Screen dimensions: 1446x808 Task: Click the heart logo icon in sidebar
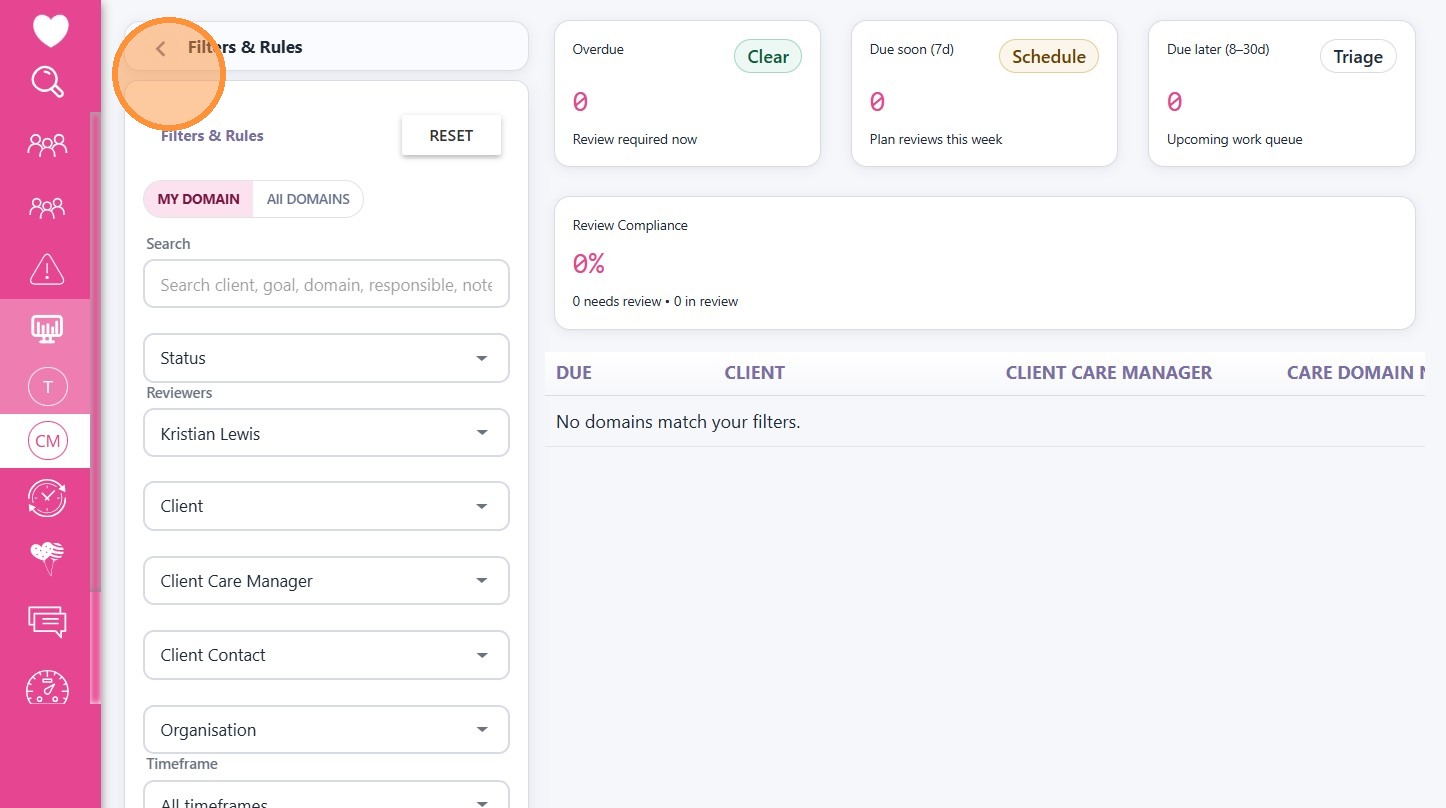50,31
